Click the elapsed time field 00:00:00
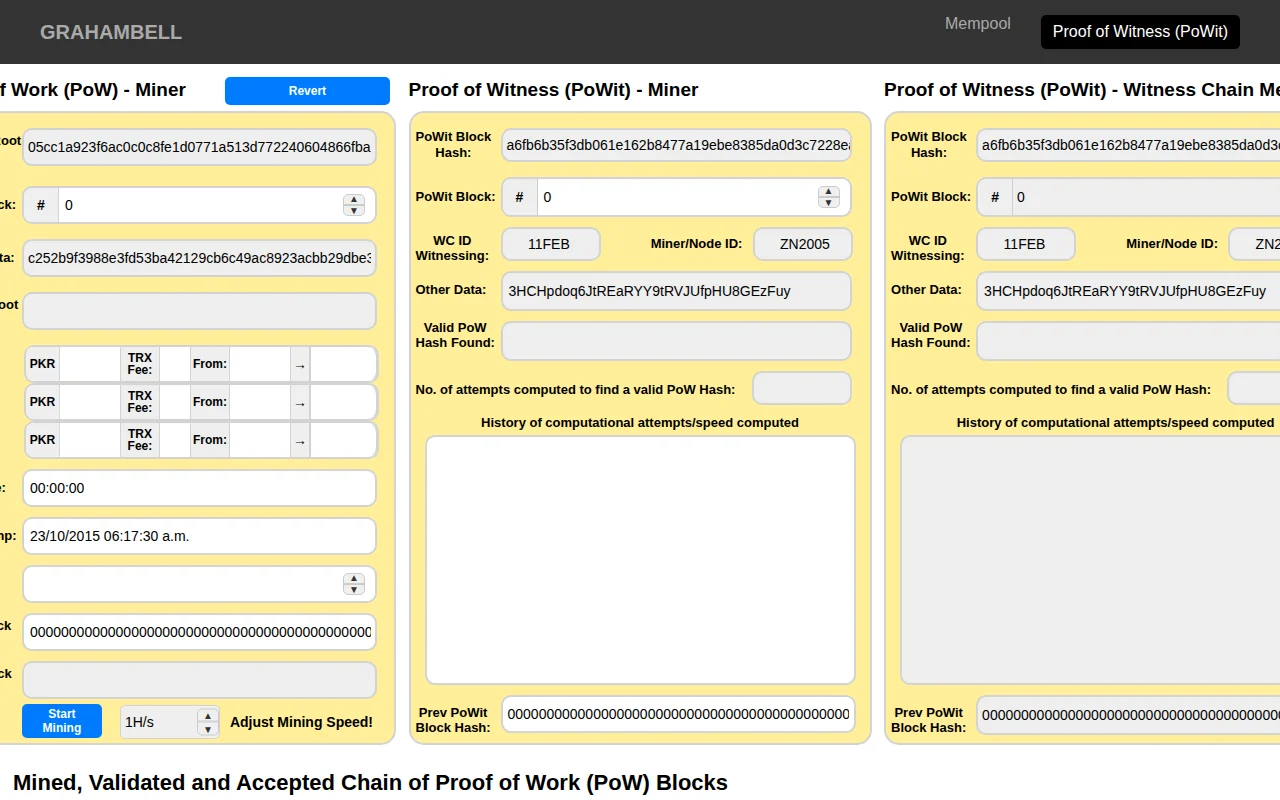Image resolution: width=1280 pixels, height=800 pixels. coord(199,488)
